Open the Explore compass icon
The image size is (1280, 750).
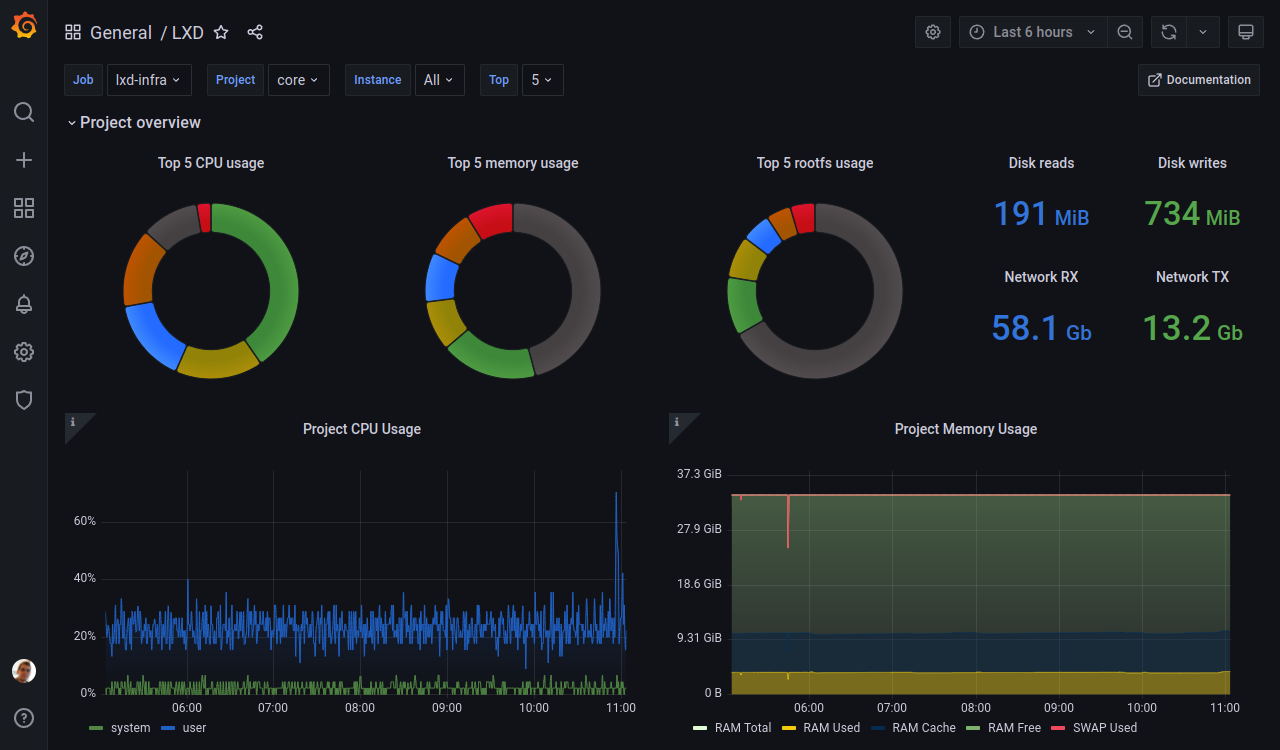[24, 256]
